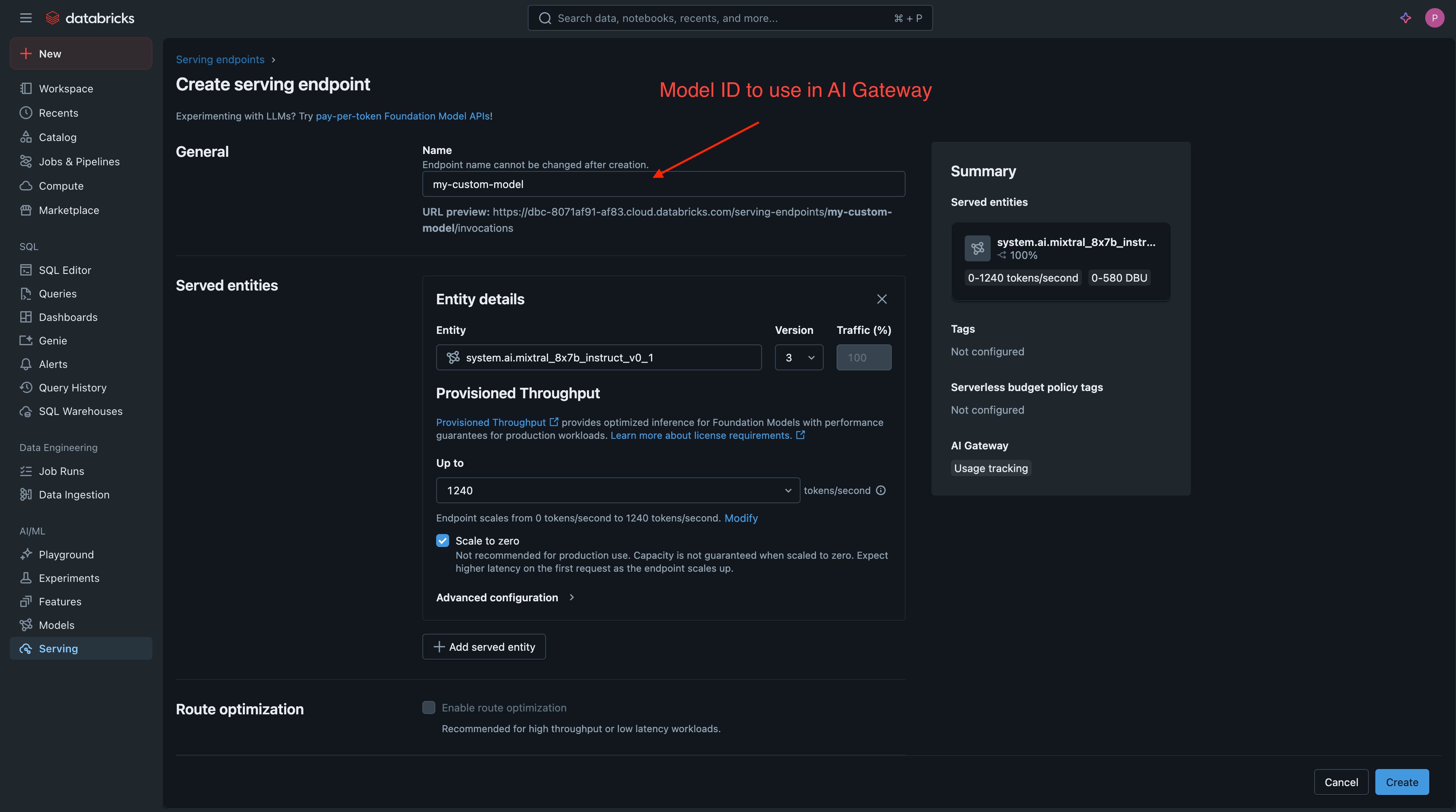Click the Create button

point(1402,782)
